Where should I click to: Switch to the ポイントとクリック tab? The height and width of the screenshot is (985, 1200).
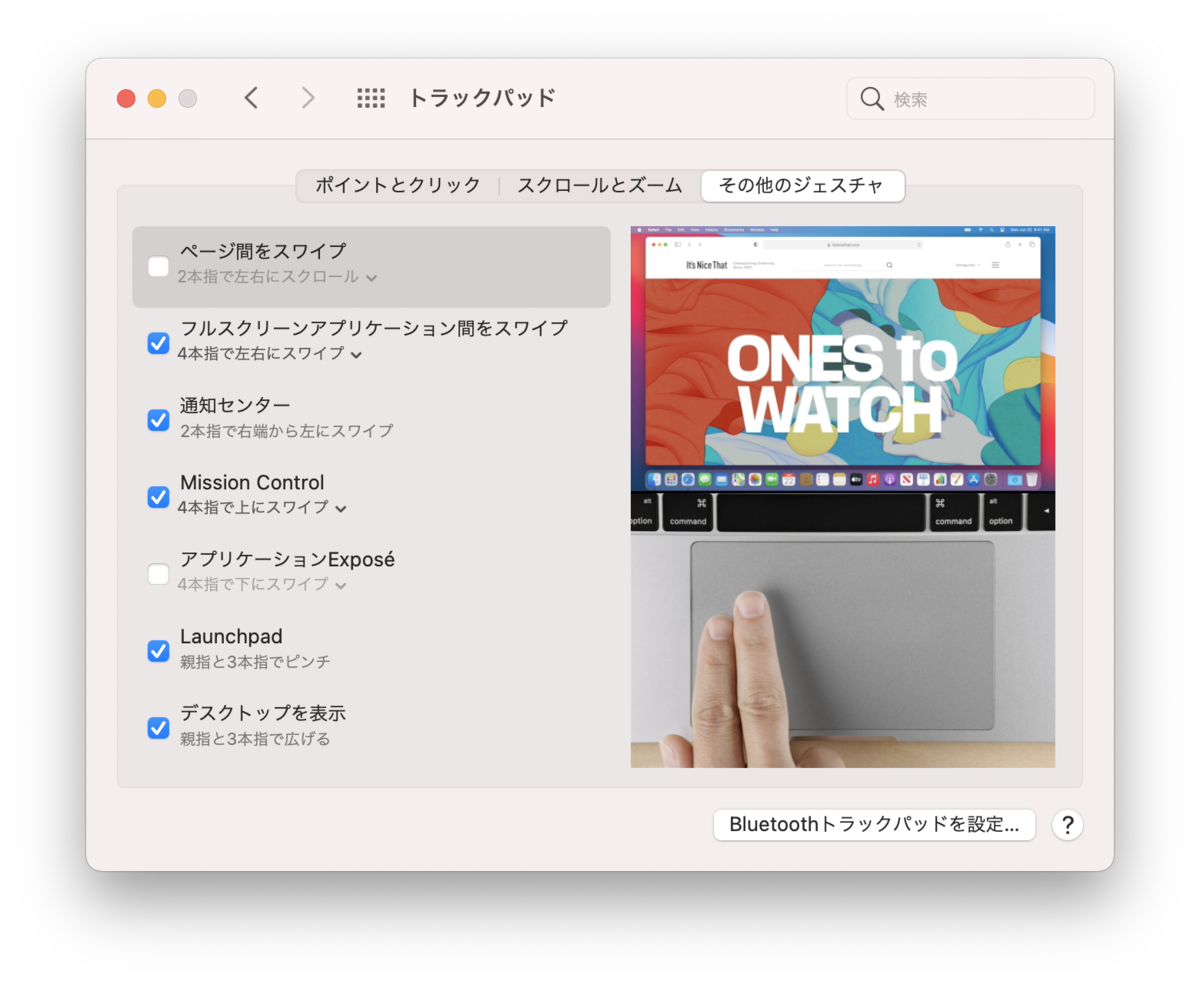tap(395, 186)
